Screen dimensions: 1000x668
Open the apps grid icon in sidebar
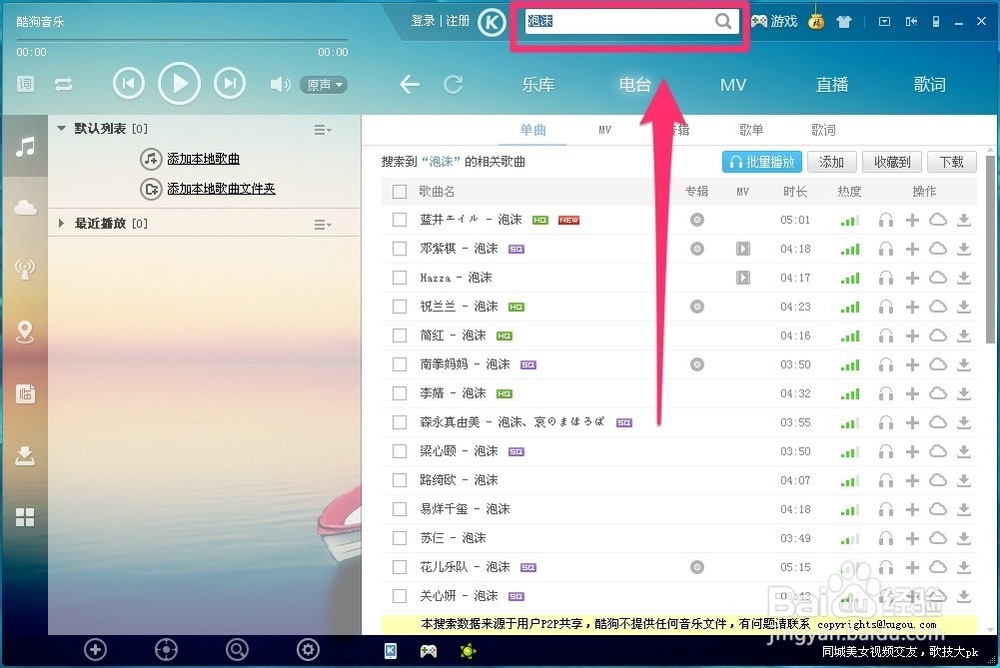click(24, 518)
